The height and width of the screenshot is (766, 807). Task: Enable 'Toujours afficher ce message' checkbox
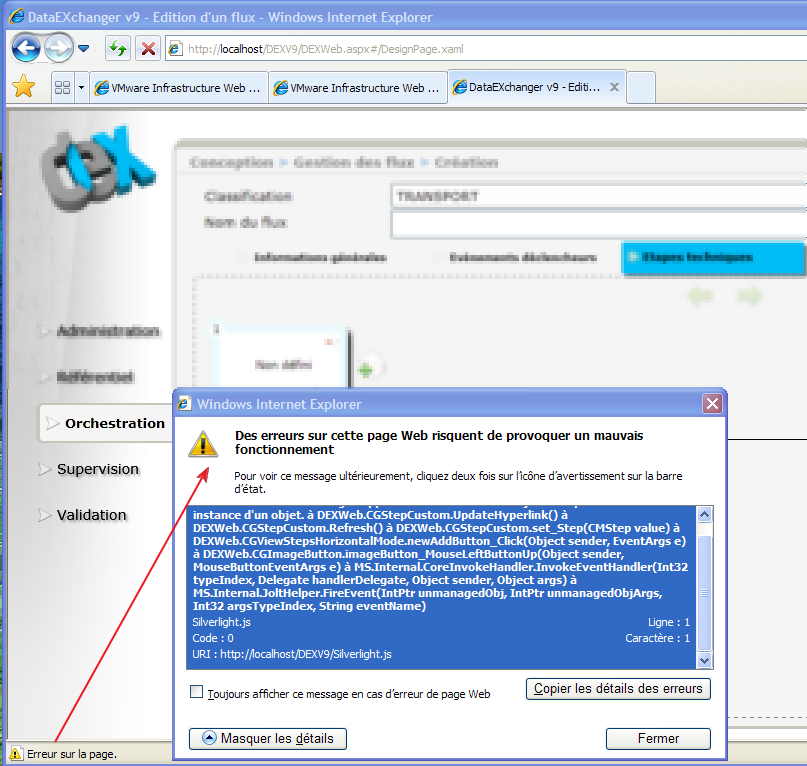point(197,692)
